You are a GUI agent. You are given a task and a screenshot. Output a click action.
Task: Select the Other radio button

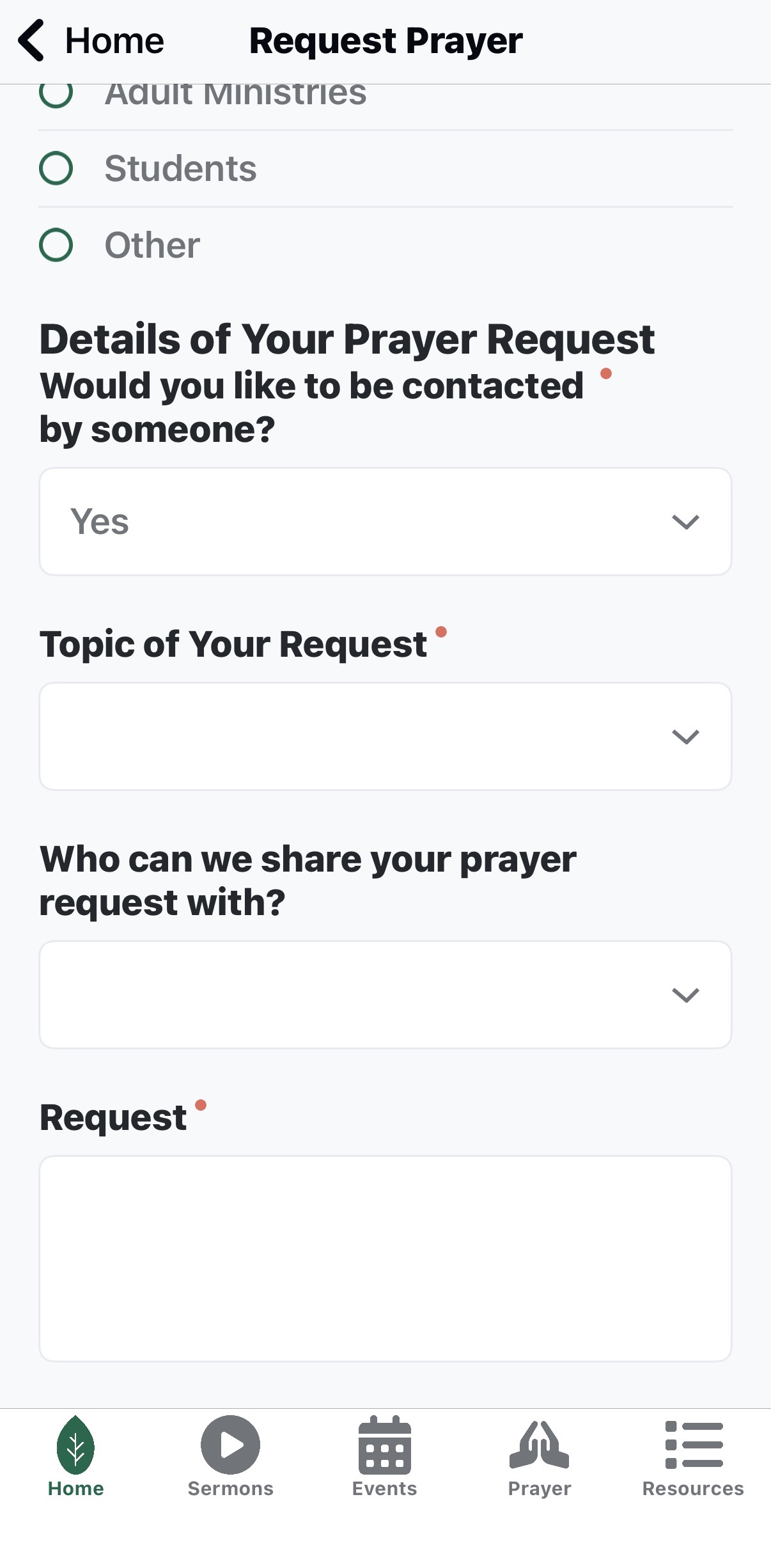pyautogui.click(x=56, y=246)
